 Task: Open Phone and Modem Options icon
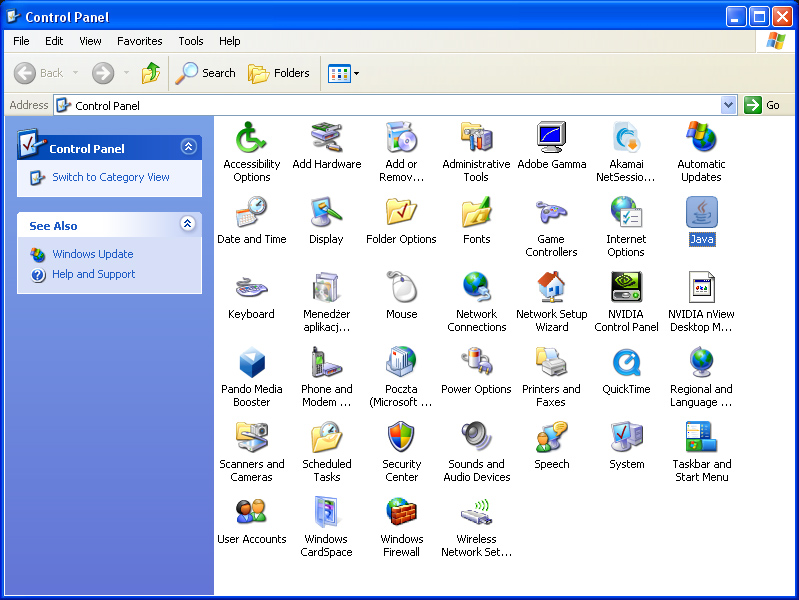326,362
